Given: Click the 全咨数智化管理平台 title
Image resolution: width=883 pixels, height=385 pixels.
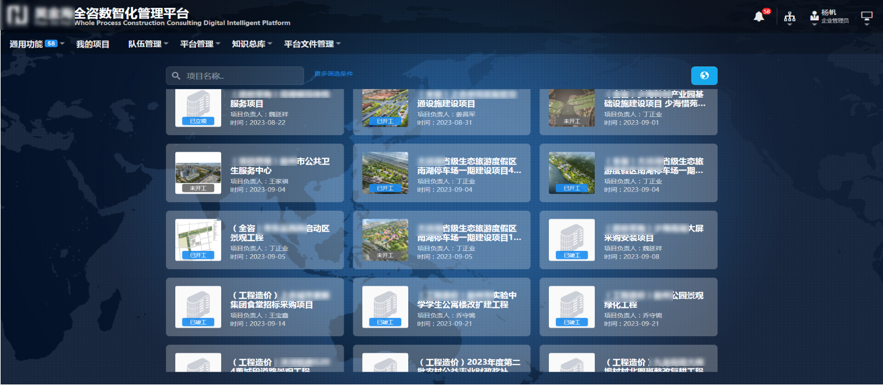Looking at the screenshot, I should tap(131, 14).
